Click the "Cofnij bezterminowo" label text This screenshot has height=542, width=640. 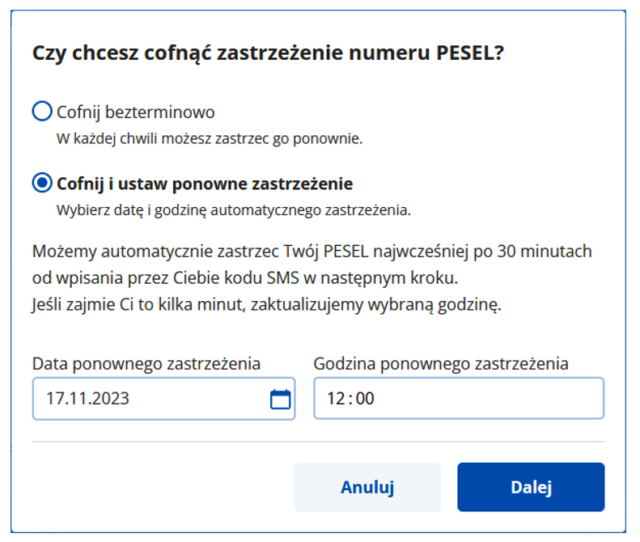(136, 112)
